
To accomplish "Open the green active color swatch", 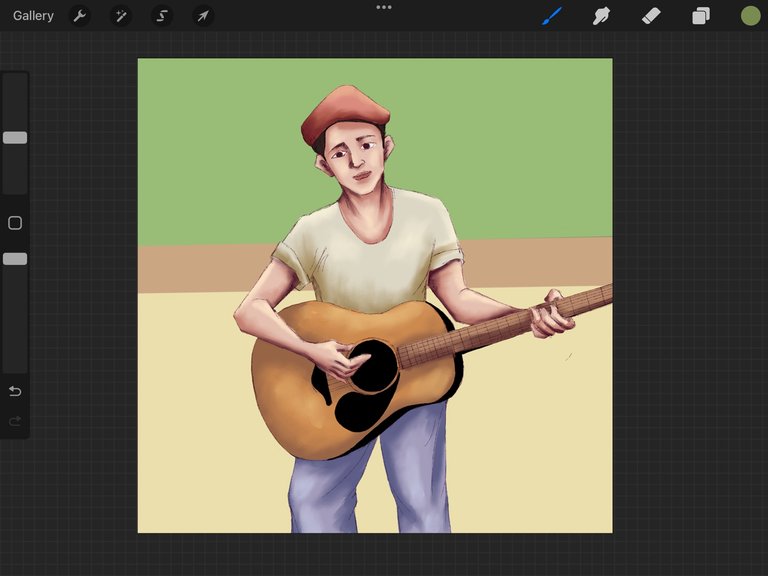I will click(x=750, y=16).
